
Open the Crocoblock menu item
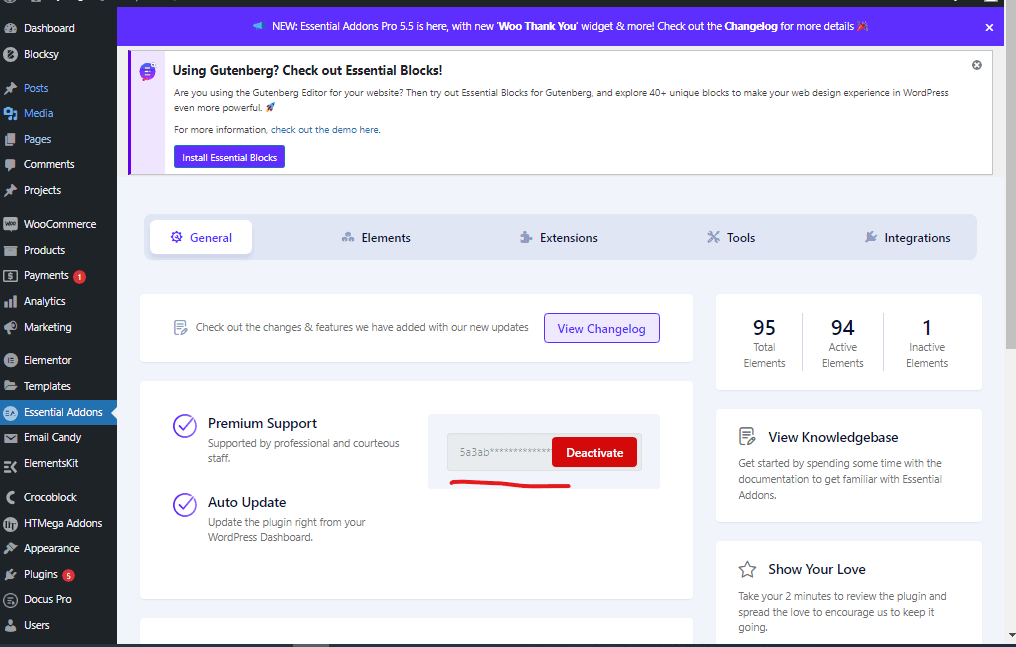point(50,497)
